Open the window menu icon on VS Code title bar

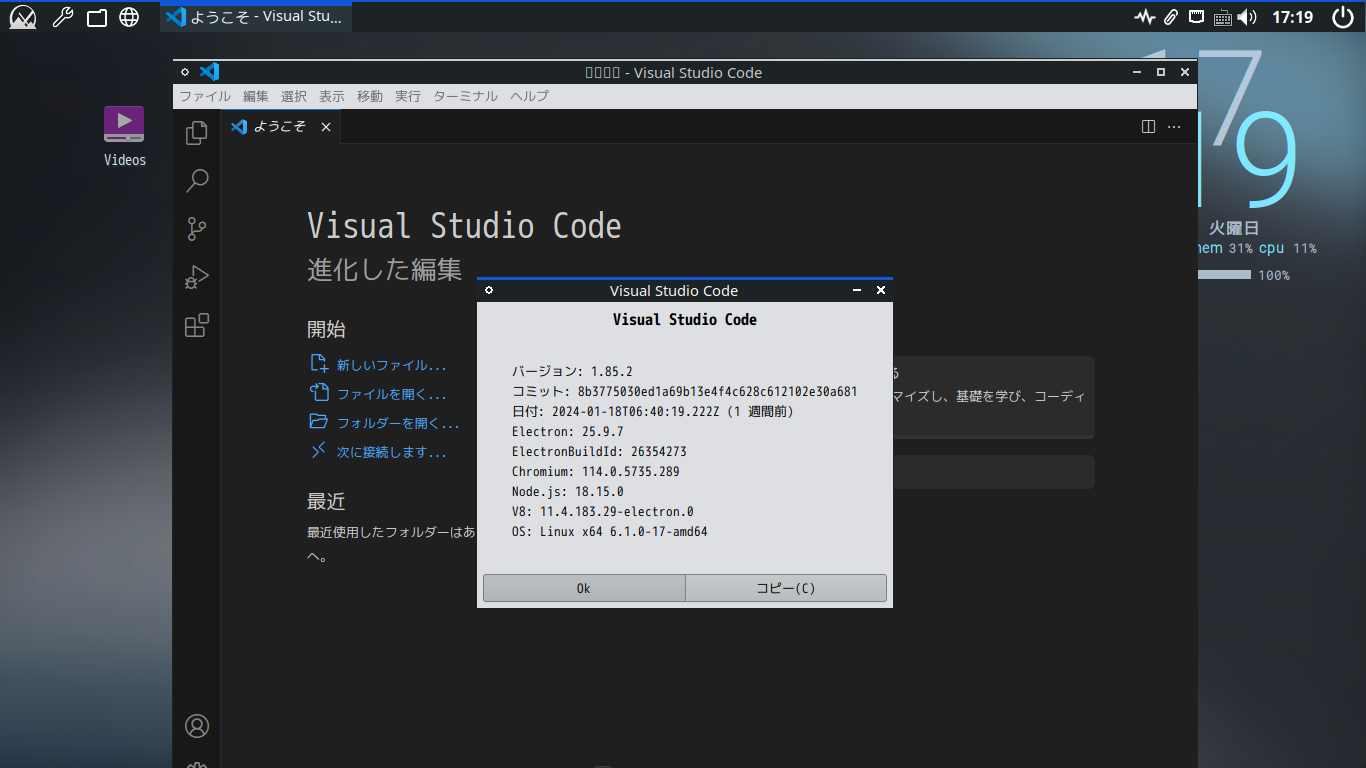(x=185, y=72)
